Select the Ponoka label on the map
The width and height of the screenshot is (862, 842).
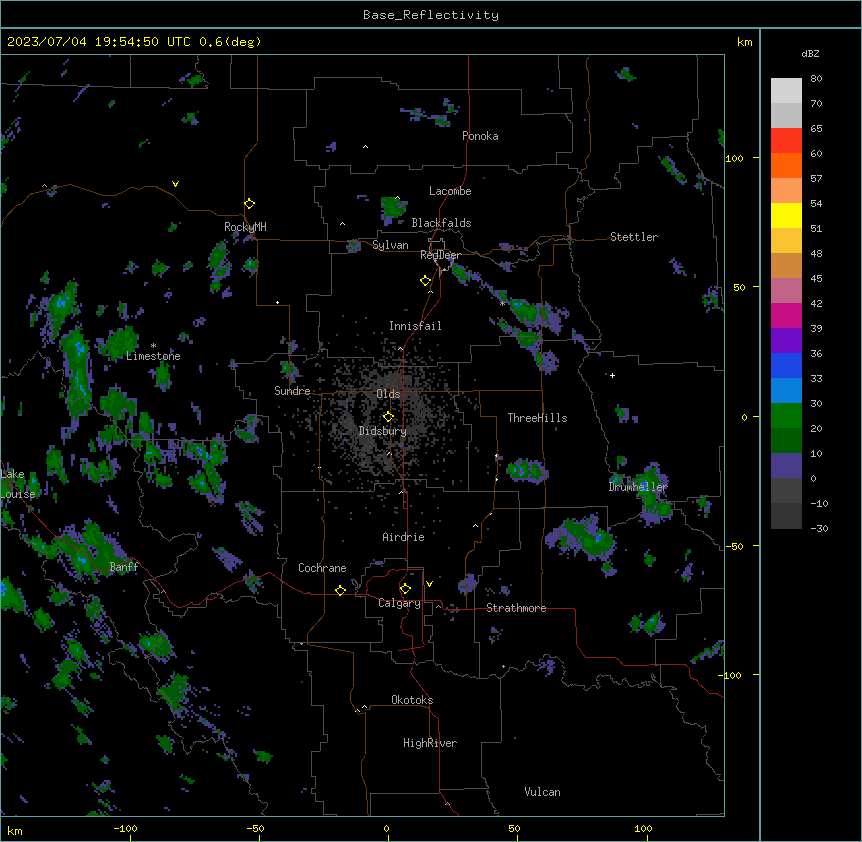pyautogui.click(x=480, y=136)
